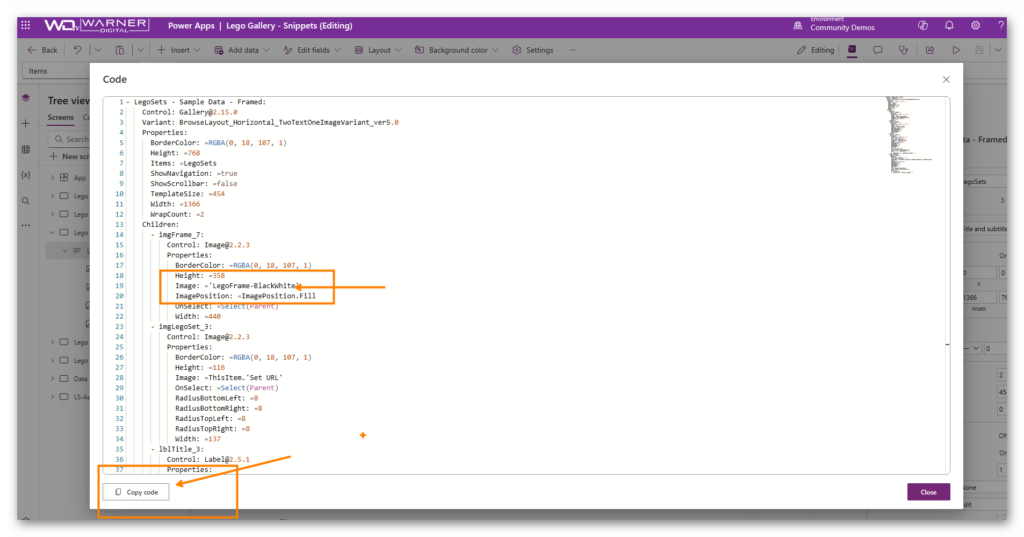The width and height of the screenshot is (1024, 537).
Task: Open the Undo options dropdown arrow
Action: coord(98,50)
